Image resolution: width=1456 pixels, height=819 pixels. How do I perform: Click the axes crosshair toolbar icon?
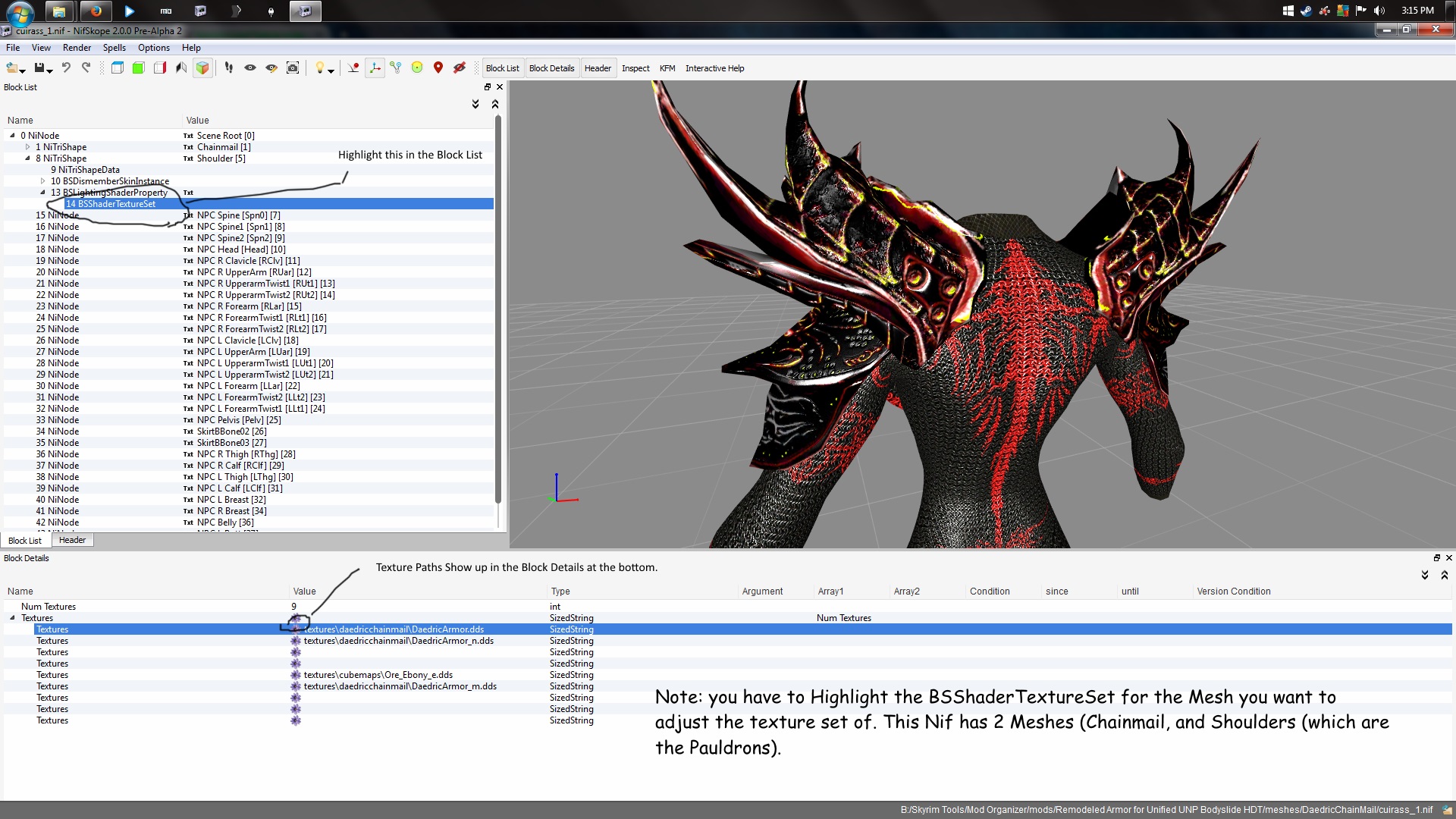point(375,67)
